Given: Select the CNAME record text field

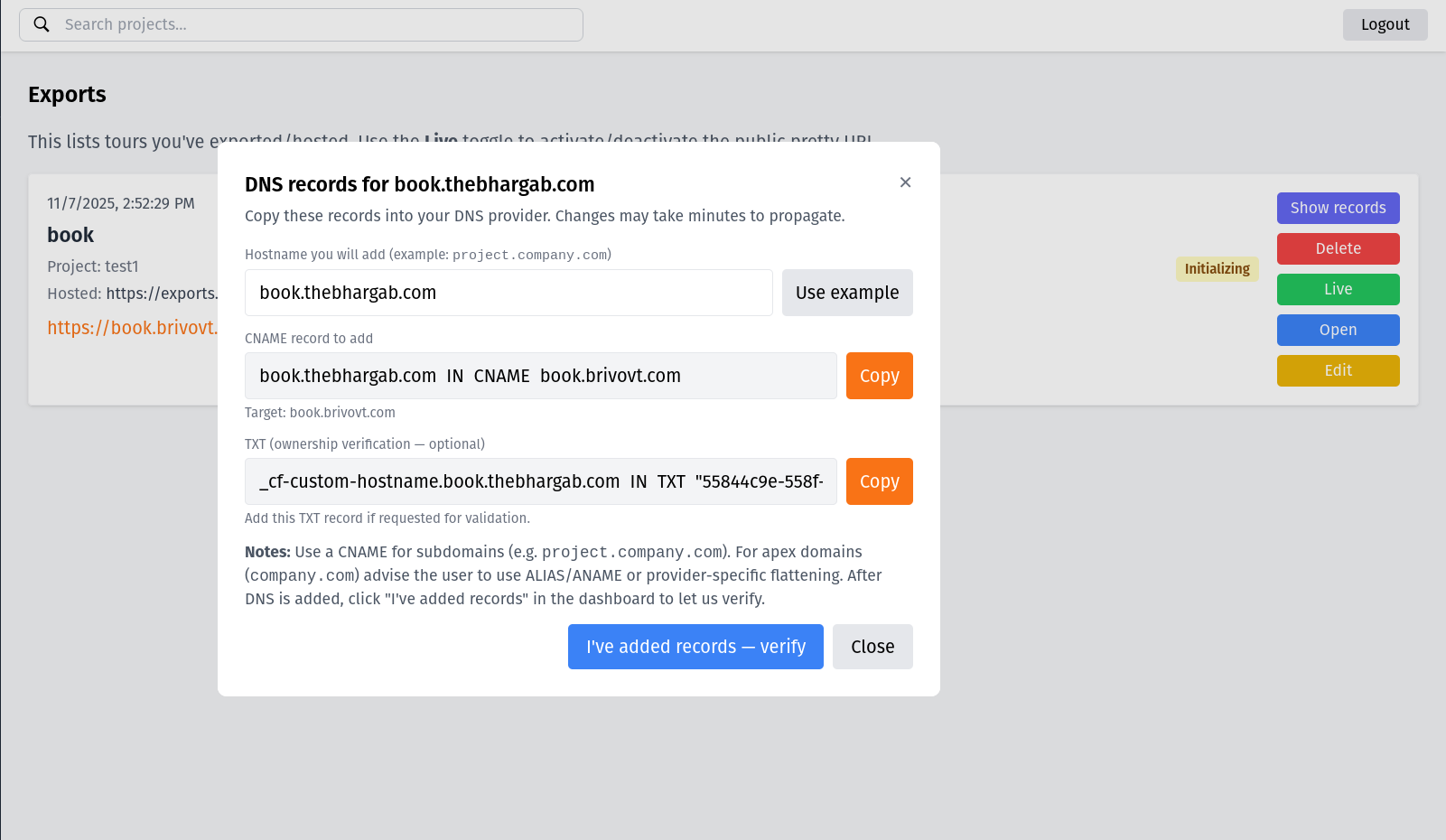Looking at the screenshot, I should click(x=540, y=375).
